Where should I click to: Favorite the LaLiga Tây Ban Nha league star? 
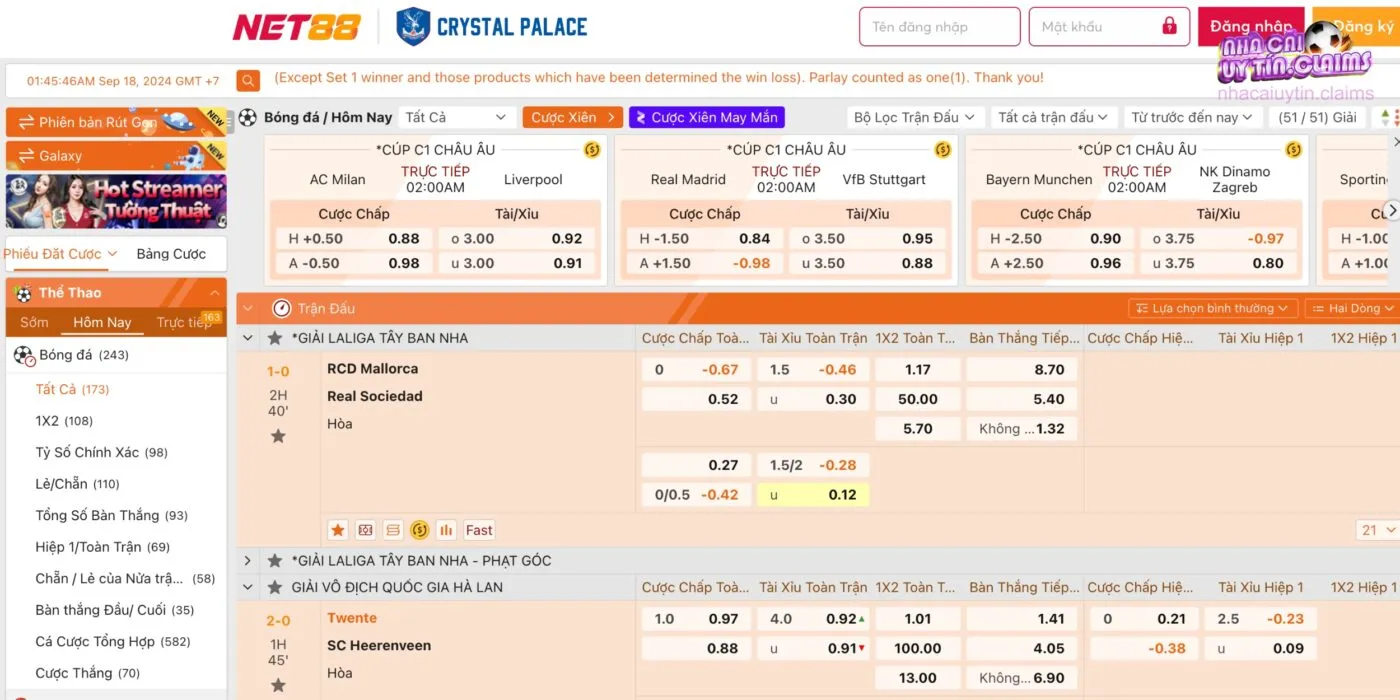(274, 338)
